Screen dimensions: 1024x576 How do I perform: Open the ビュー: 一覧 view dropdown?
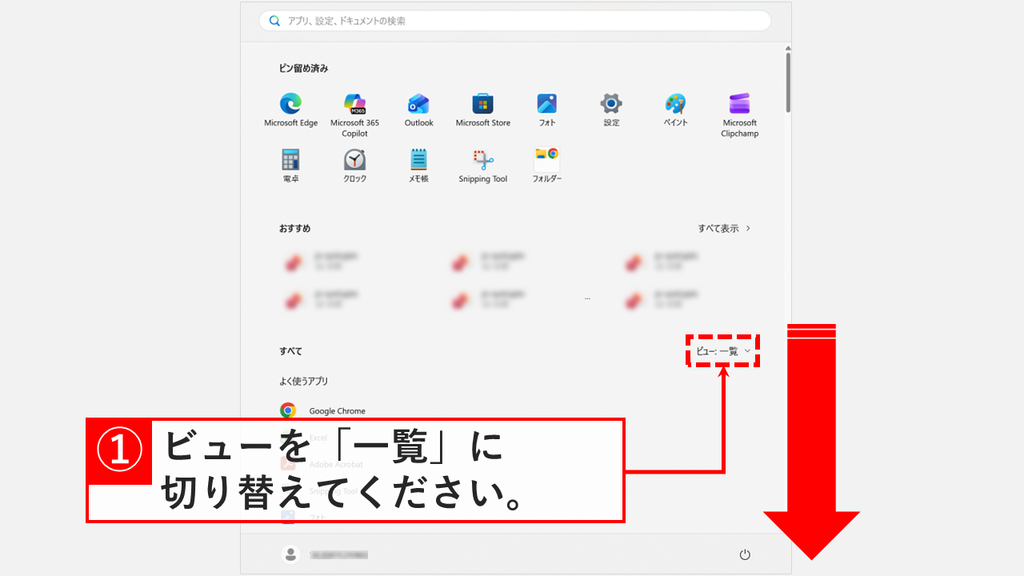723,351
